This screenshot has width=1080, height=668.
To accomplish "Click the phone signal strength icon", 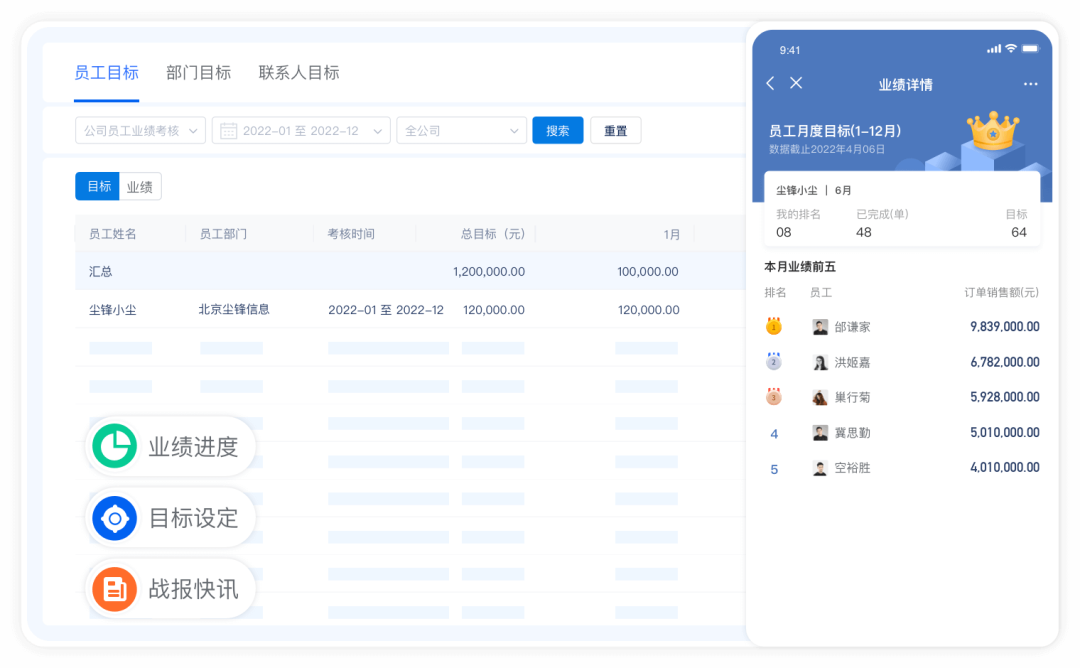I will [x=994, y=49].
